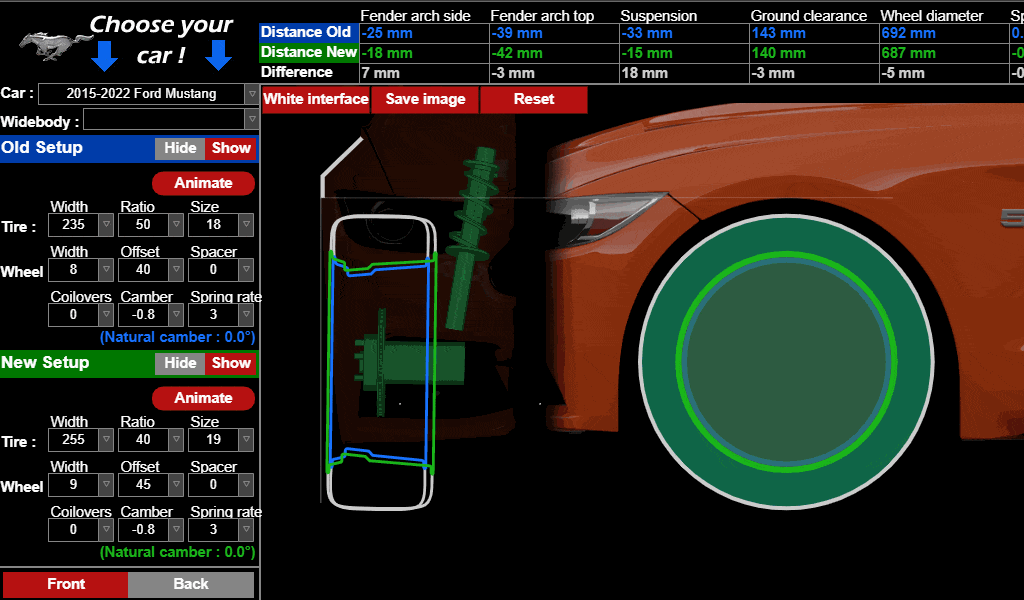Switch to White interface
This screenshot has height=600, width=1024.
(x=315, y=99)
